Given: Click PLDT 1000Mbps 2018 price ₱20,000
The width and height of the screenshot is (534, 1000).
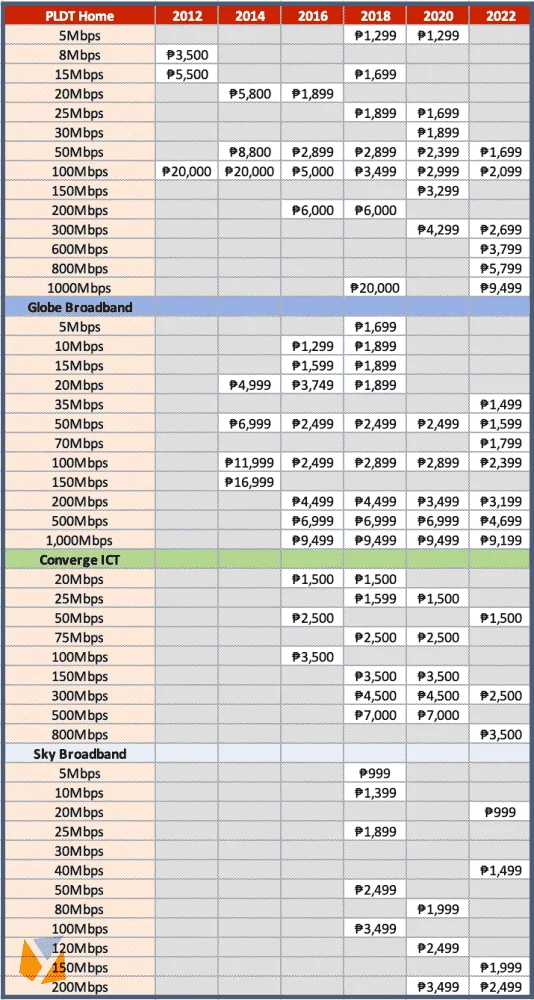Looking at the screenshot, I should tap(374, 288).
